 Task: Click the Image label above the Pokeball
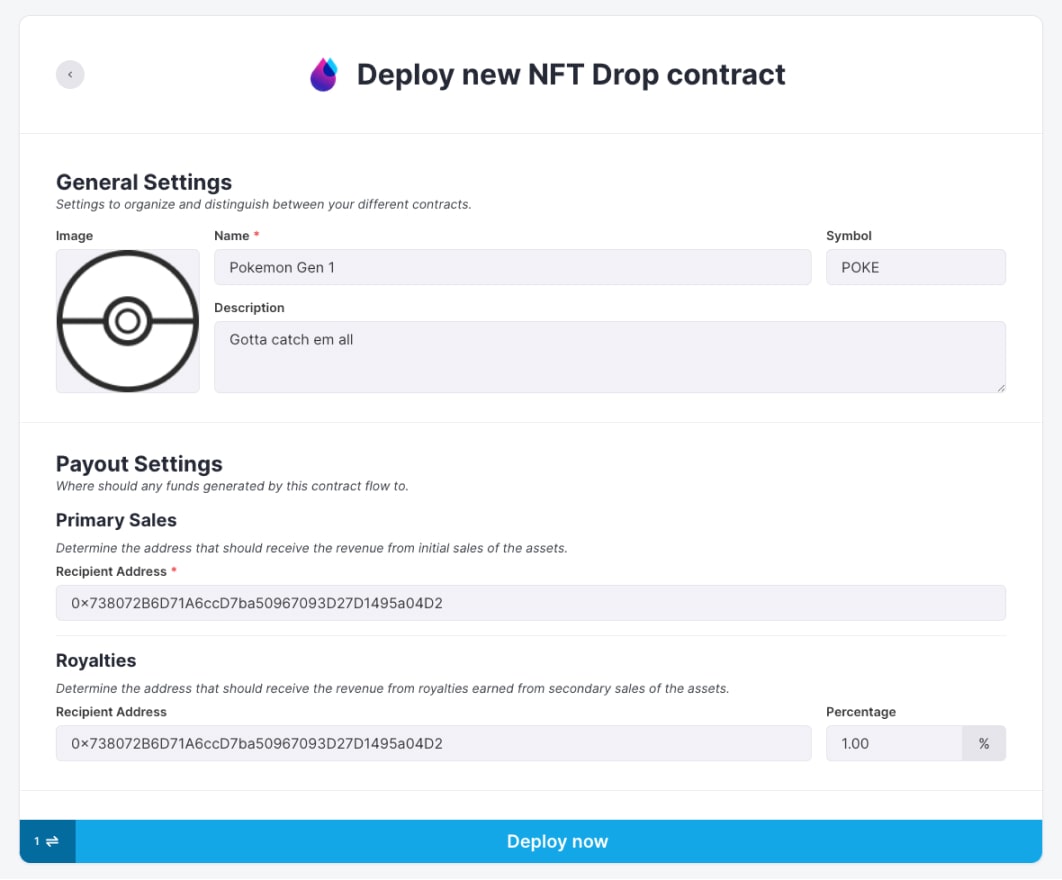75,236
